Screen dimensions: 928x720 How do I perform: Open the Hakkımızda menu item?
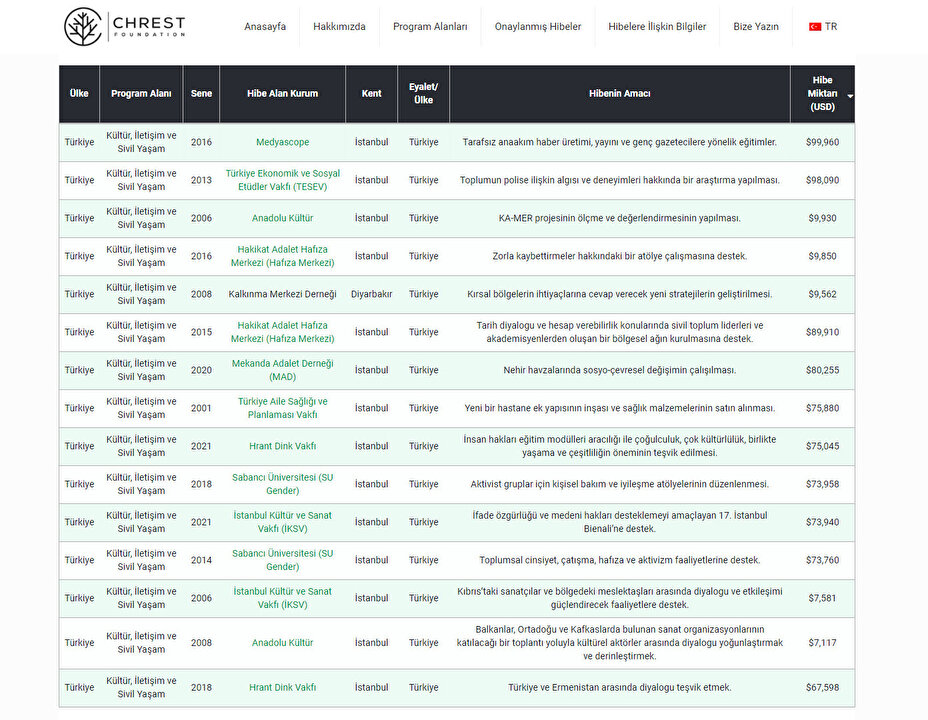(339, 27)
